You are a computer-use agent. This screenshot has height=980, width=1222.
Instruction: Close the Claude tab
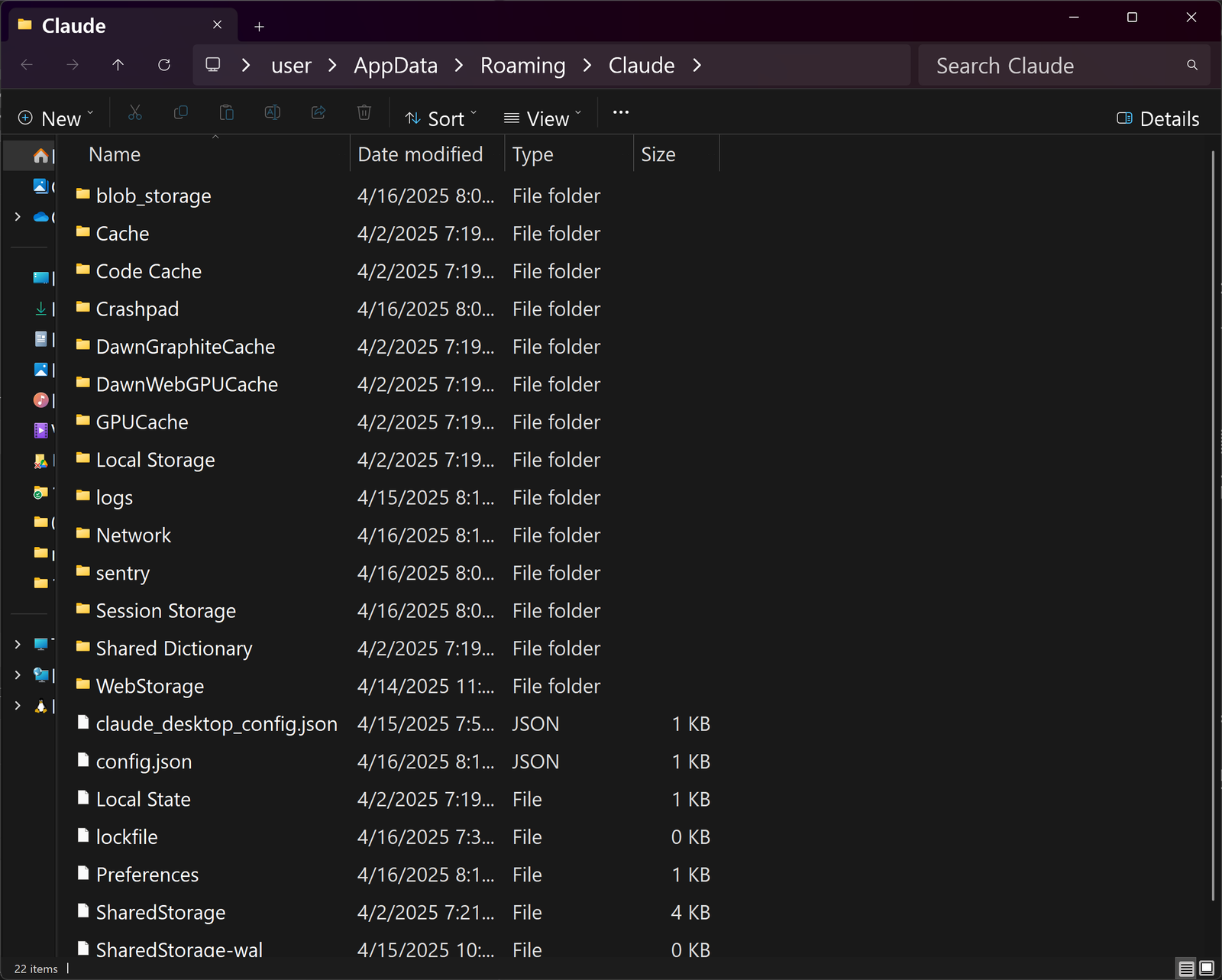point(218,25)
